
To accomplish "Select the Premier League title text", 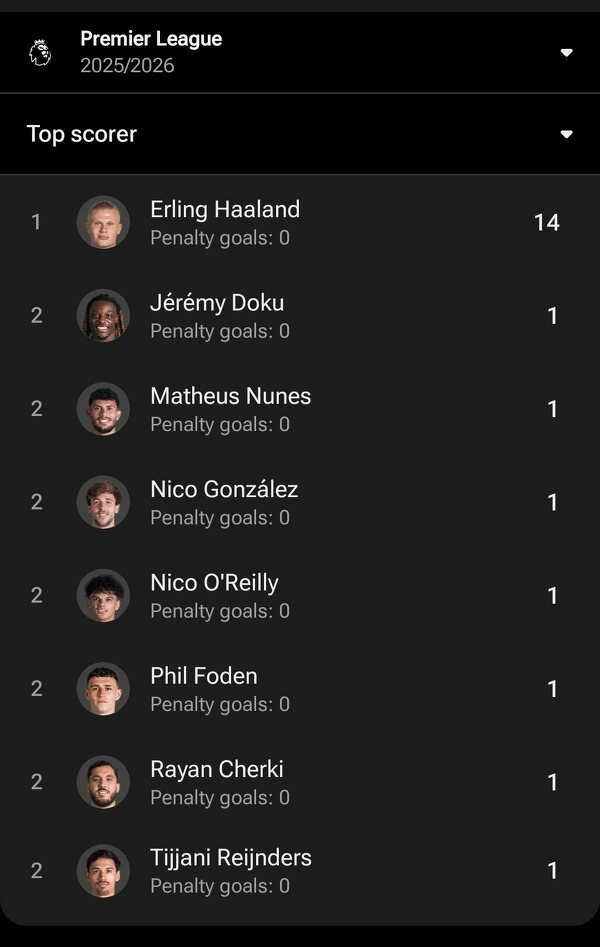I will coord(151,39).
